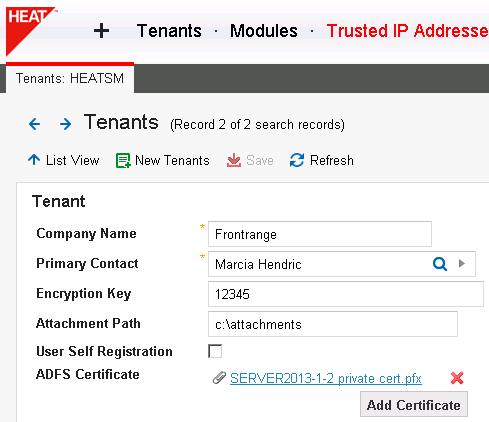Expand Primary Contact arrow dropdown
This screenshot has width=489, height=422.
(x=462, y=264)
